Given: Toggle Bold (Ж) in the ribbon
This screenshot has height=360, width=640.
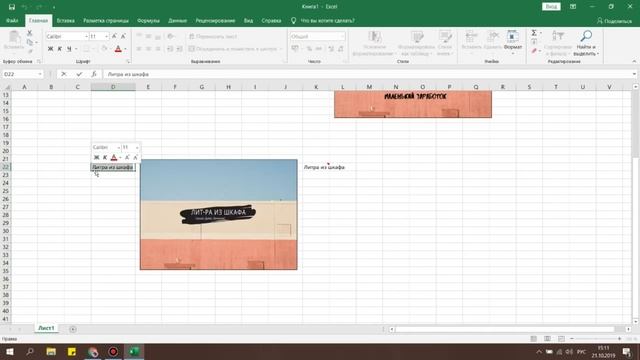Looking at the screenshot, I should [51, 49].
